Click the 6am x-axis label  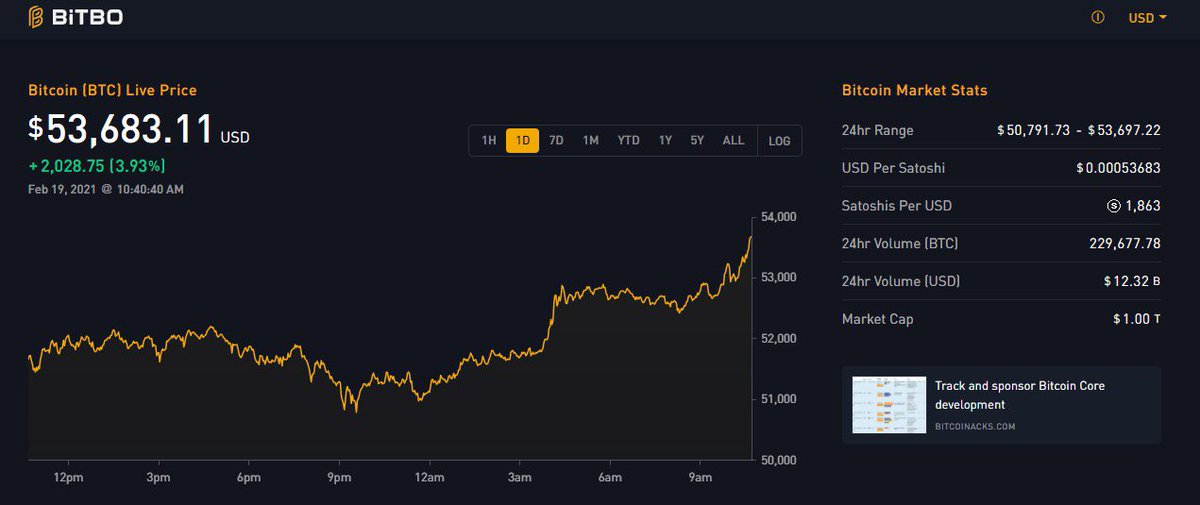click(x=610, y=478)
